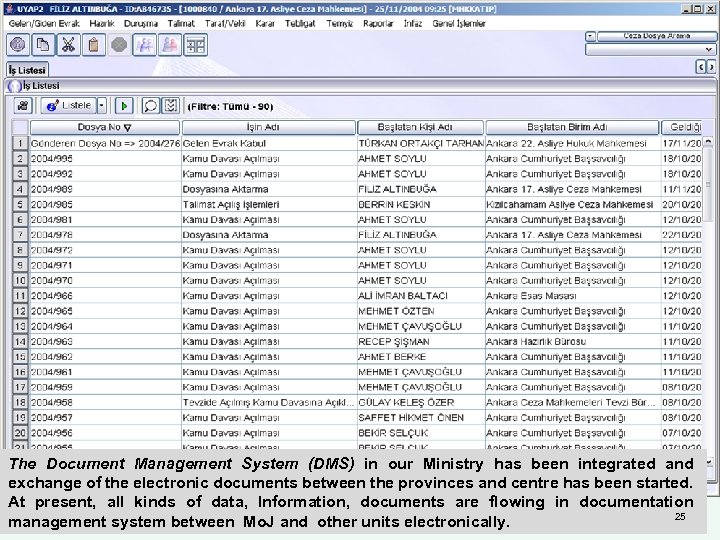Open the Genel İşlemler menu
This screenshot has height=540, width=720.
tap(459, 23)
